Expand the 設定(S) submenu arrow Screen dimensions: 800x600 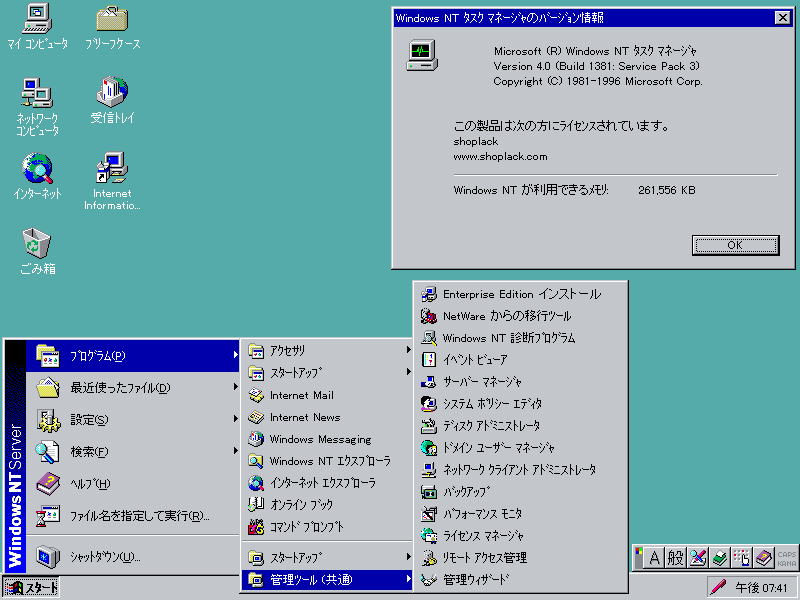coord(235,419)
